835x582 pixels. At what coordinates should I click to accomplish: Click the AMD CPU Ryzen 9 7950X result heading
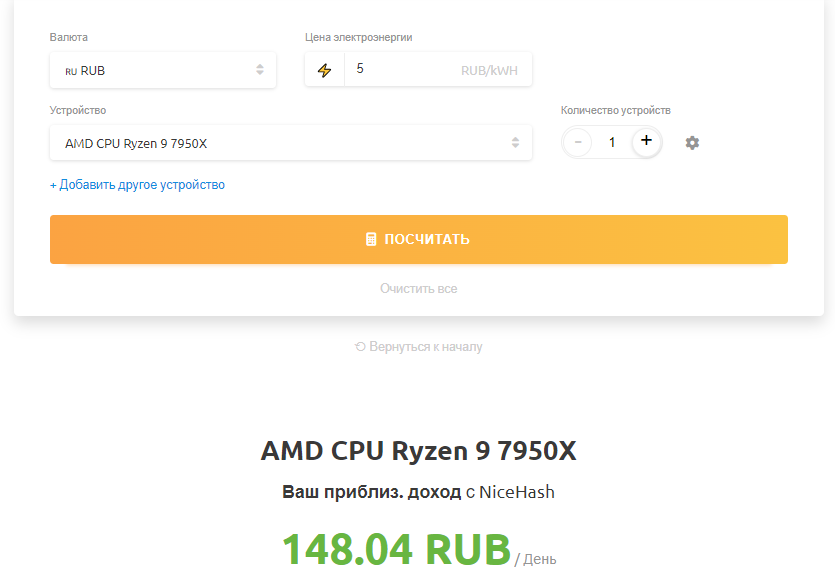click(418, 451)
